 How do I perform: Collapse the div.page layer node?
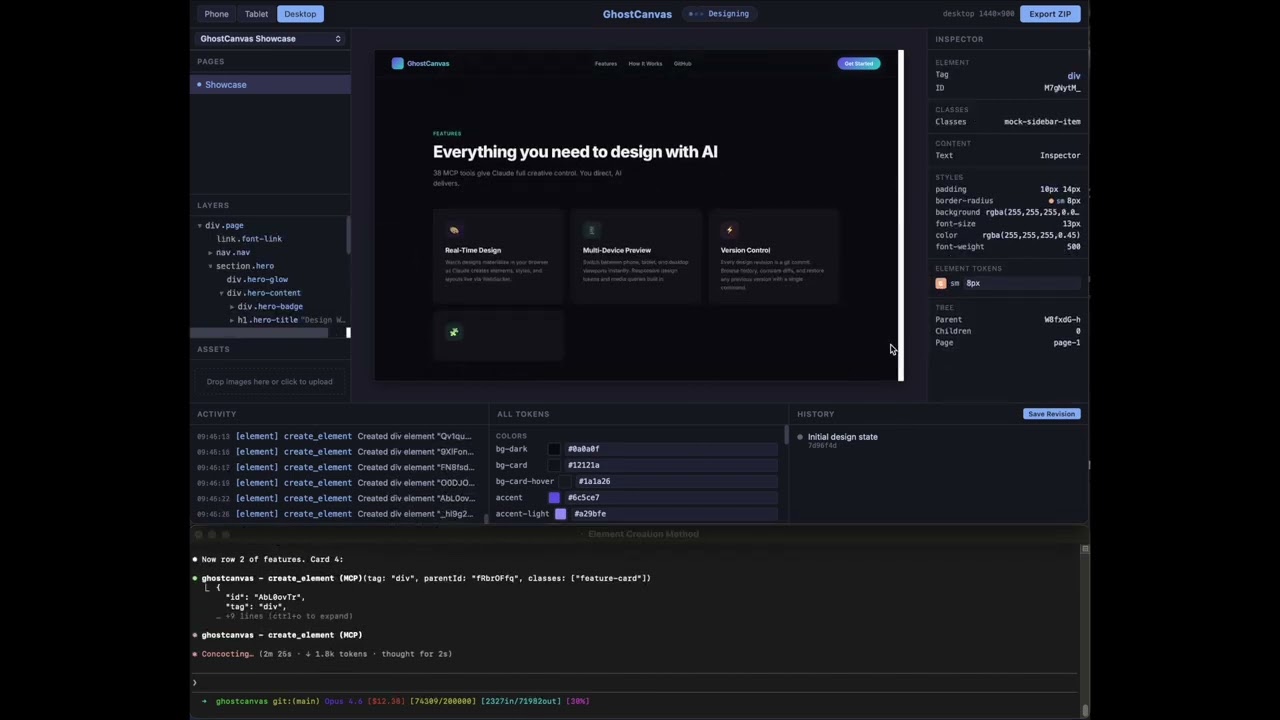point(200,226)
